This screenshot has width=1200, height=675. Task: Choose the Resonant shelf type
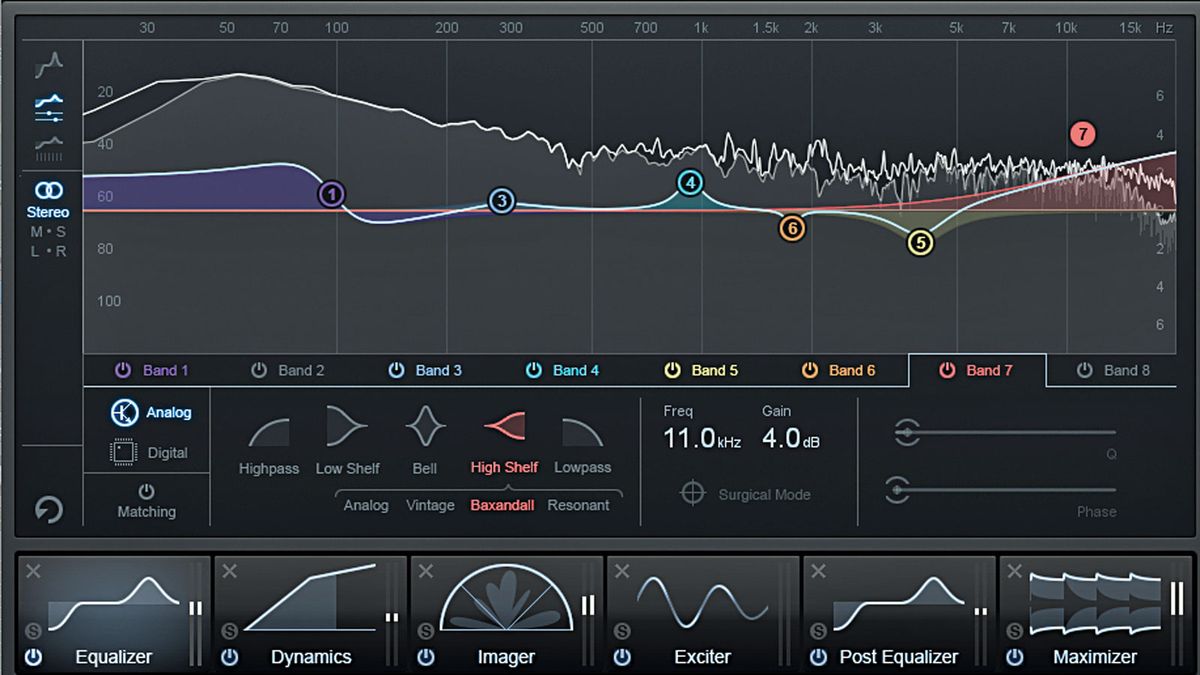click(578, 505)
